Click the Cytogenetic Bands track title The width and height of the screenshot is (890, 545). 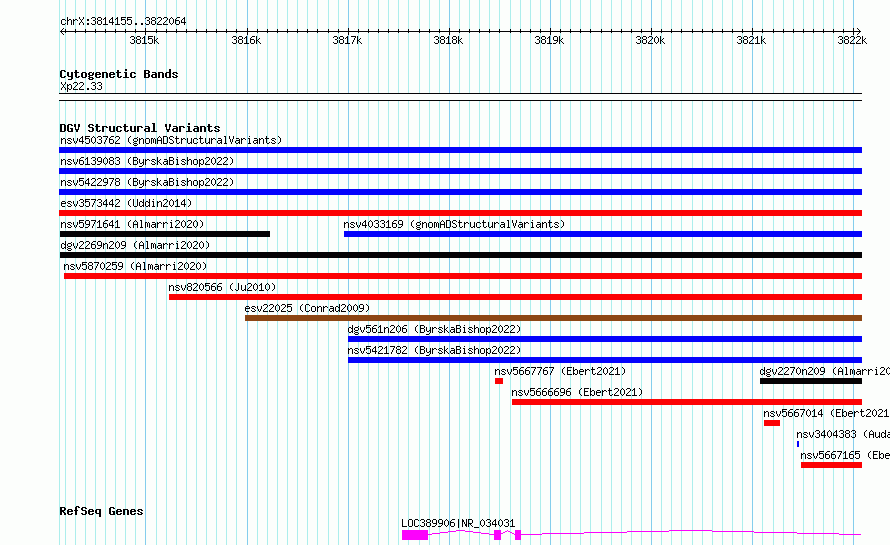119,74
